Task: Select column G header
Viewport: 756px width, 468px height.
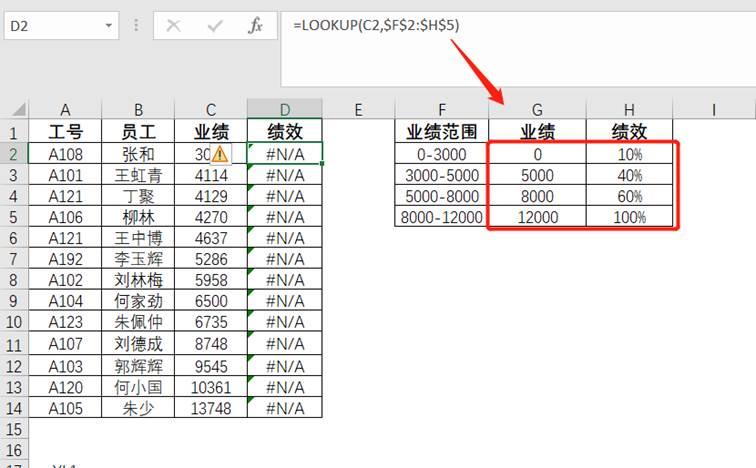Action: pyautogui.click(x=538, y=110)
